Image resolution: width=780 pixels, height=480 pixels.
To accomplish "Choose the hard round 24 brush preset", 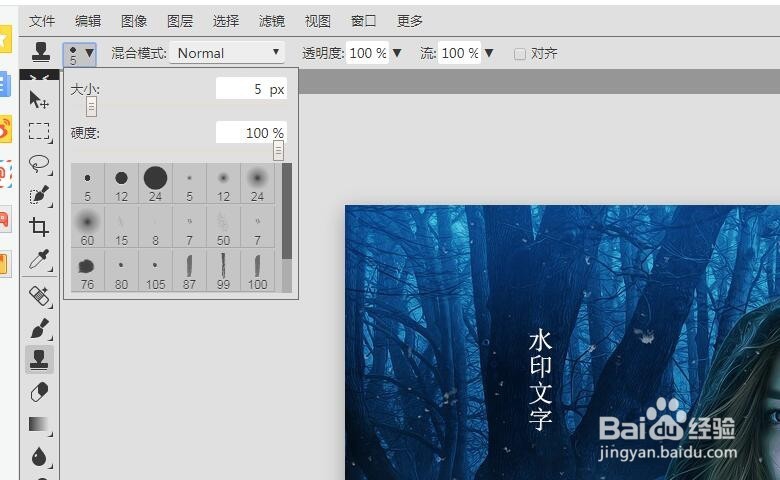I will (x=155, y=184).
